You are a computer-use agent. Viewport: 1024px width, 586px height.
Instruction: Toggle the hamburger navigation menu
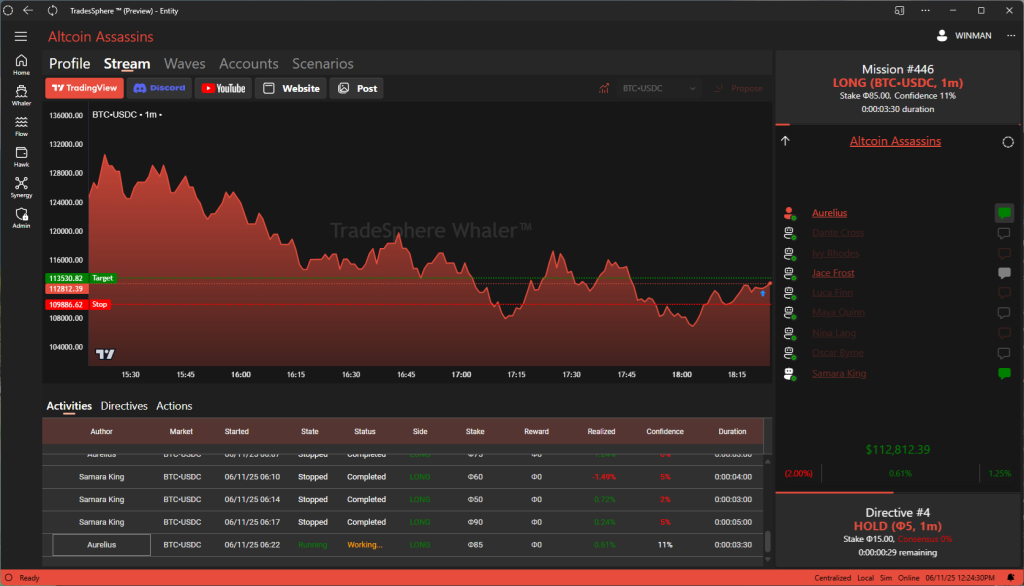point(21,36)
